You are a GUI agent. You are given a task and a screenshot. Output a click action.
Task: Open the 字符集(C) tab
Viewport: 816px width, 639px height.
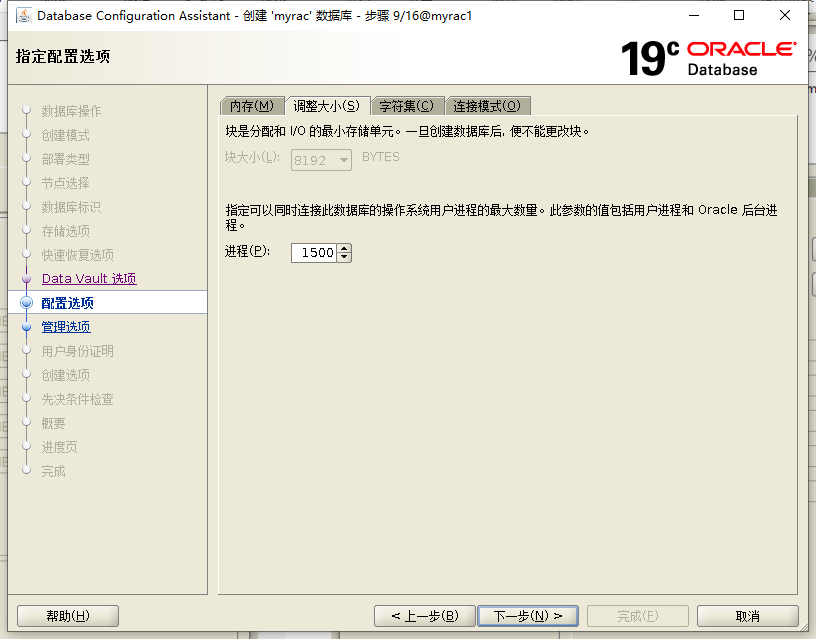(x=406, y=106)
